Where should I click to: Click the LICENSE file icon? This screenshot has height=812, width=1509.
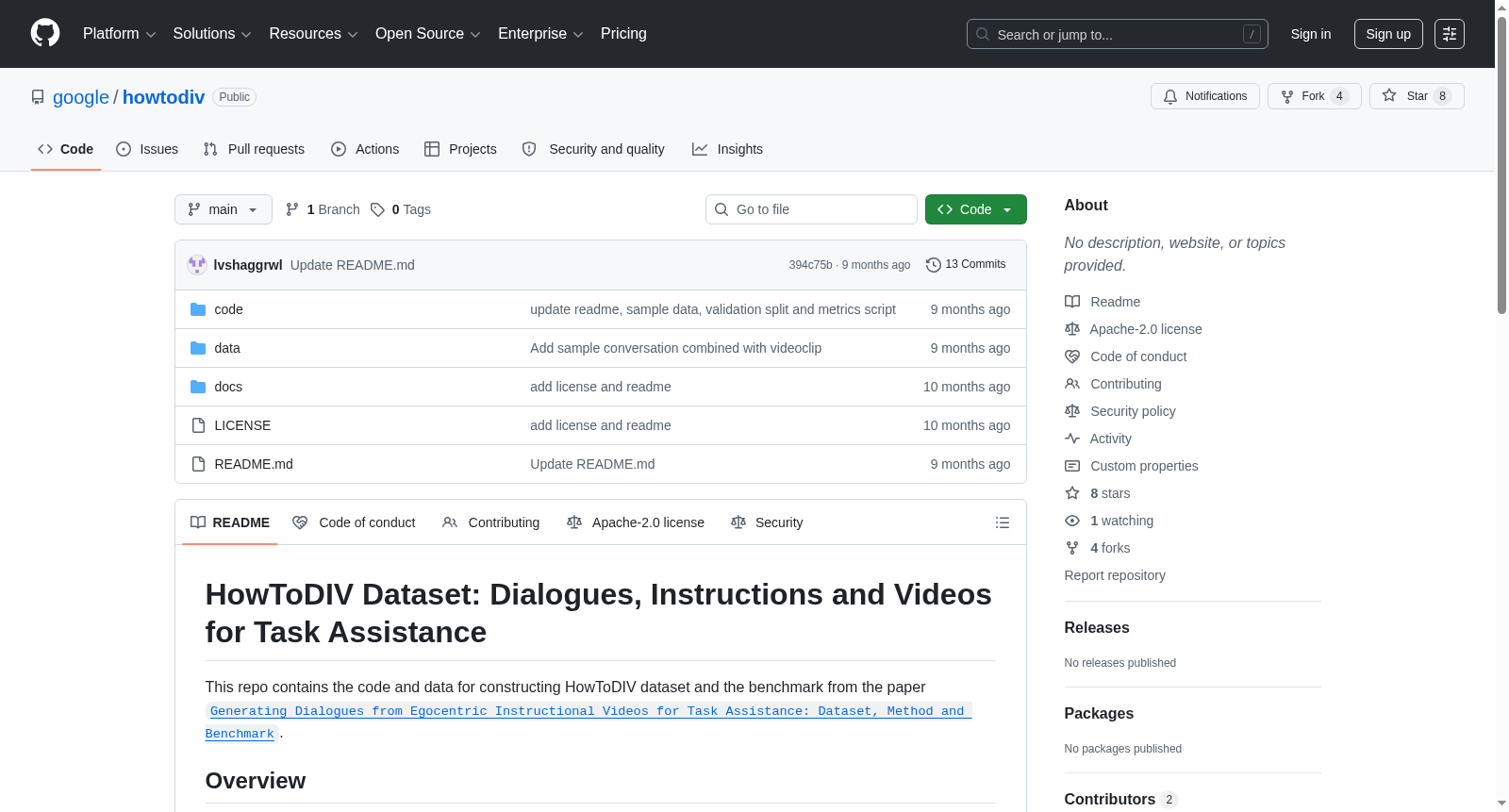pyautogui.click(x=198, y=425)
